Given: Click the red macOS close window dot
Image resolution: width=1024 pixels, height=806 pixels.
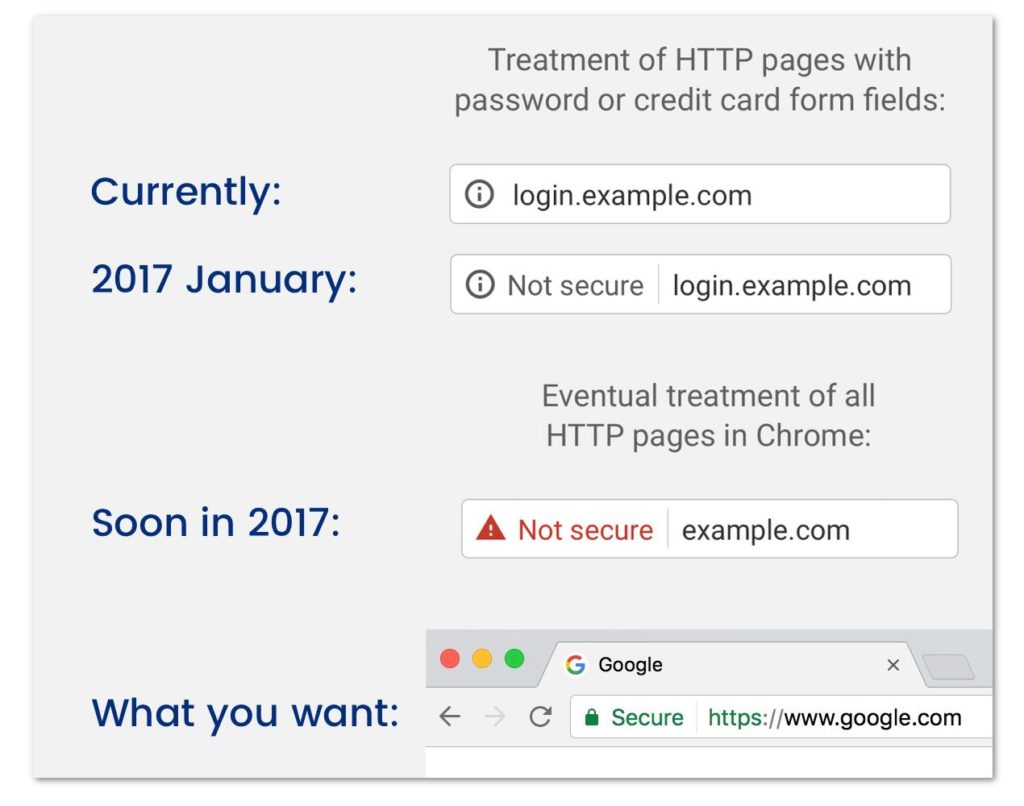Looking at the screenshot, I should coord(450,658).
